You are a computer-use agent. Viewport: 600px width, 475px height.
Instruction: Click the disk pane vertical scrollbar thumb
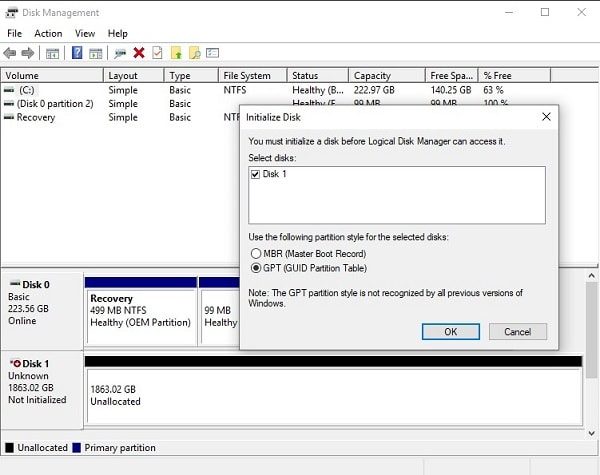point(592,330)
